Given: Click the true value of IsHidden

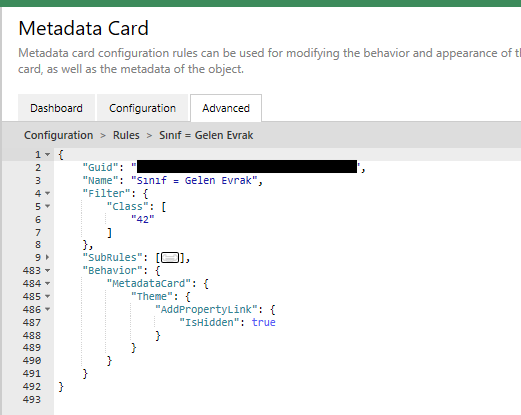Looking at the screenshot, I should pos(263,322).
